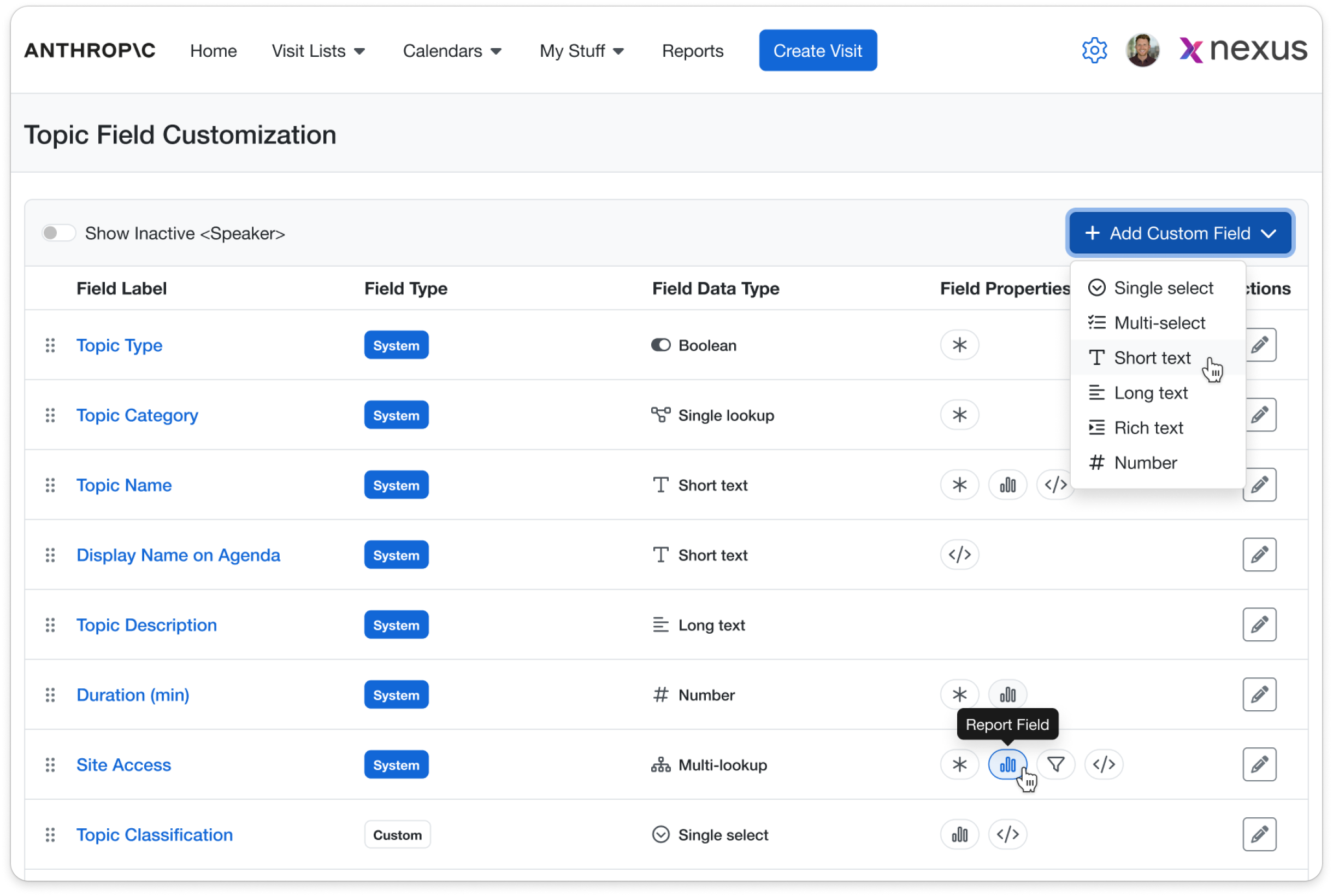The image size is (1333, 896).
Task: Click the code icon in Topic Name row
Action: pos(1054,485)
